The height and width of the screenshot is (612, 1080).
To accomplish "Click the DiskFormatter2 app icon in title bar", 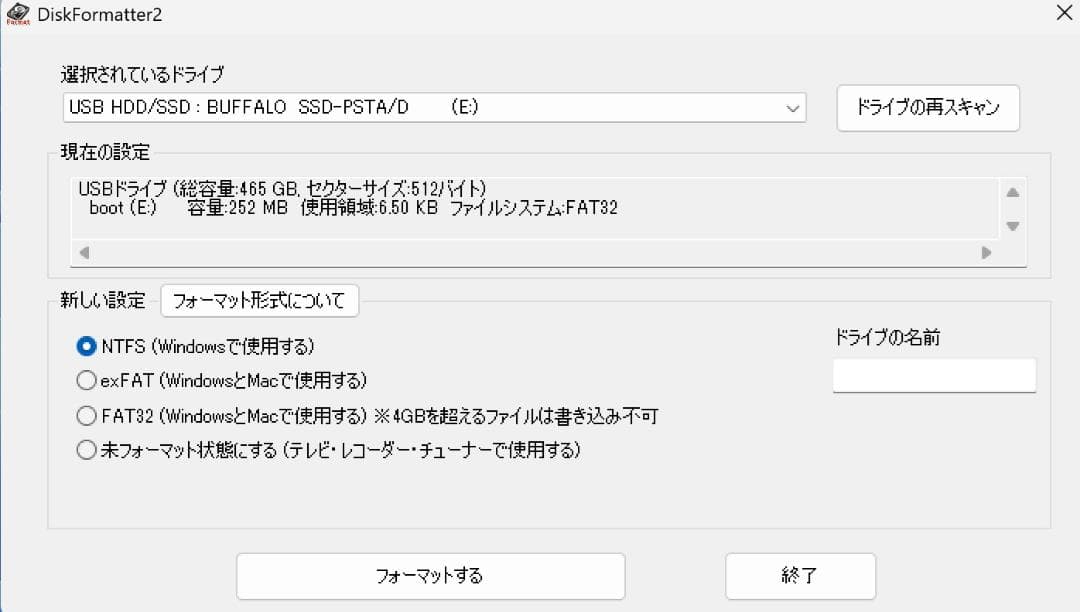I will (18, 13).
